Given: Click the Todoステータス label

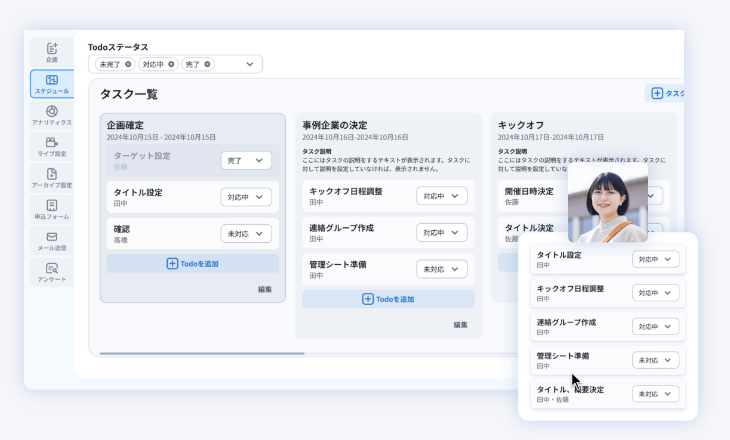Looking at the screenshot, I should coord(118,47).
